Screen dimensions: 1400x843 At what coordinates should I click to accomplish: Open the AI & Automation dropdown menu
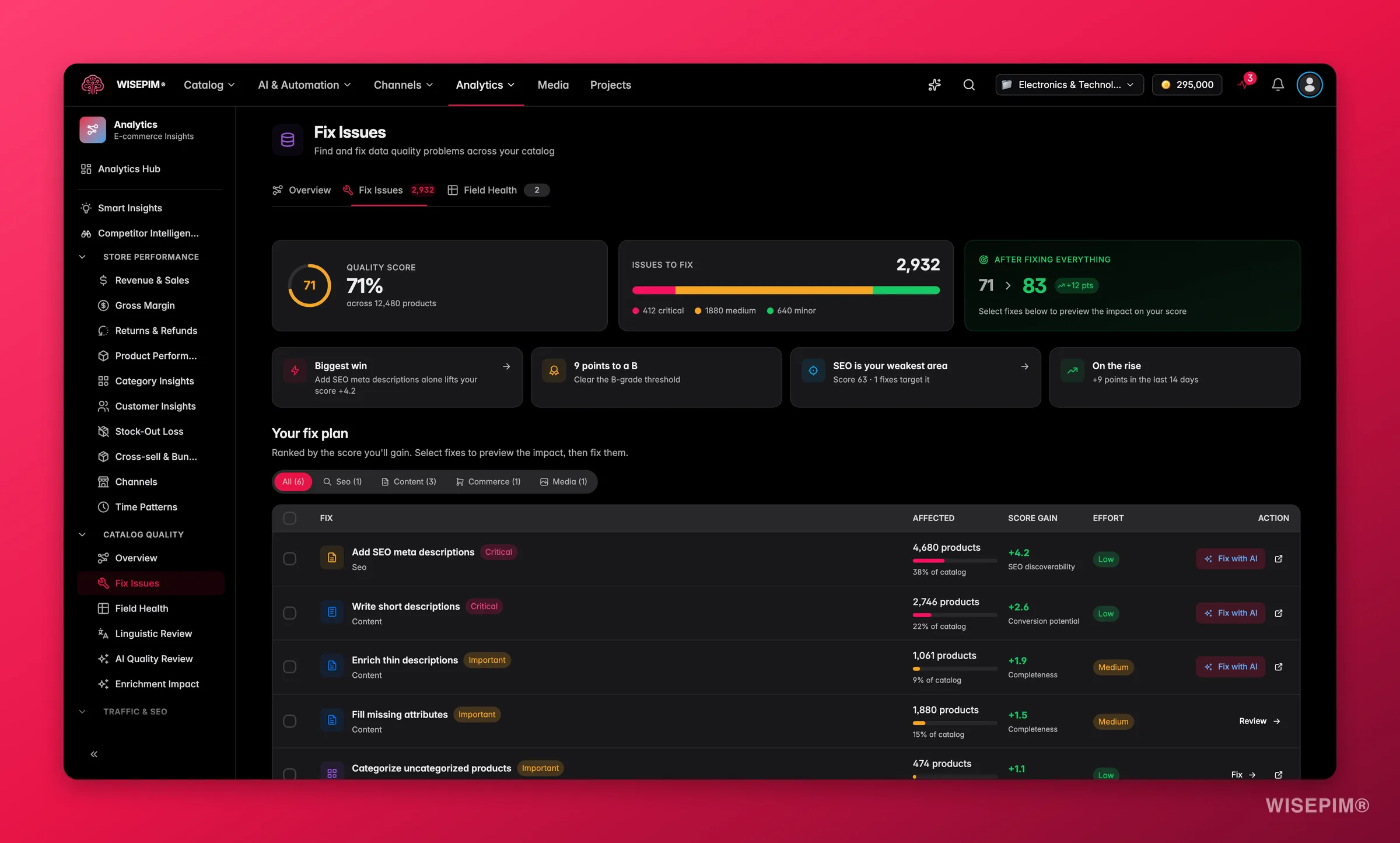[x=304, y=85]
